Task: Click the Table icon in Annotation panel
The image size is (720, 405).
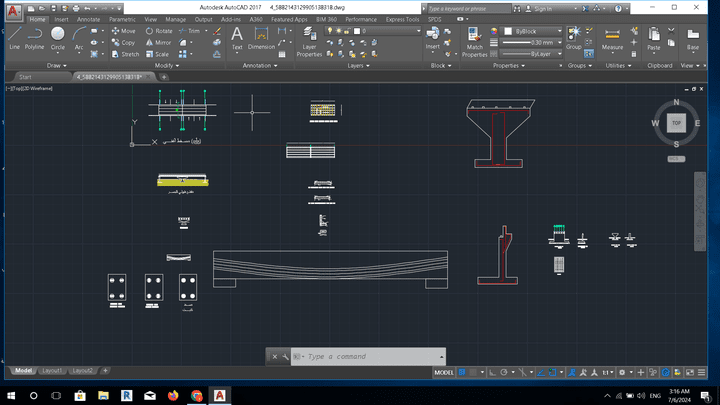Action: [x=282, y=54]
